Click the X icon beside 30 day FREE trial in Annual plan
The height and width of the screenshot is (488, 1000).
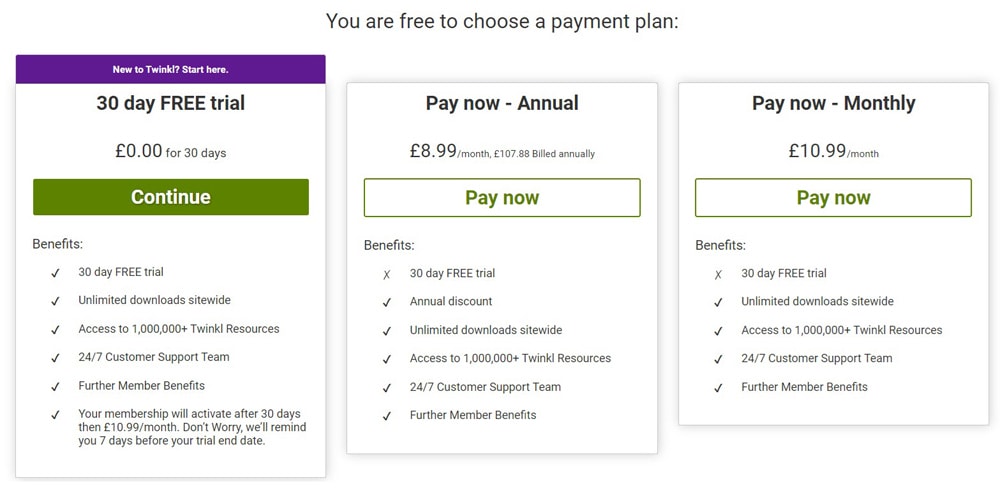(x=386, y=275)
